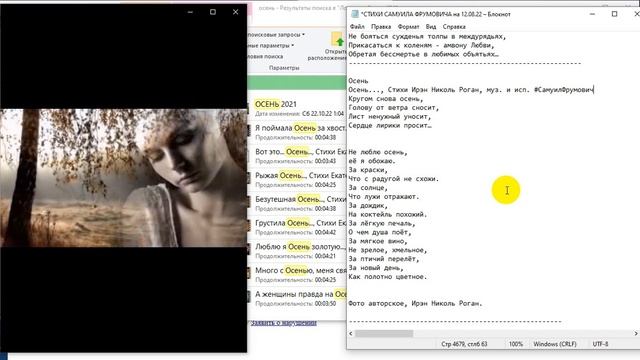Place cursor on line Кругом снова осень

(x=386, y=99)
